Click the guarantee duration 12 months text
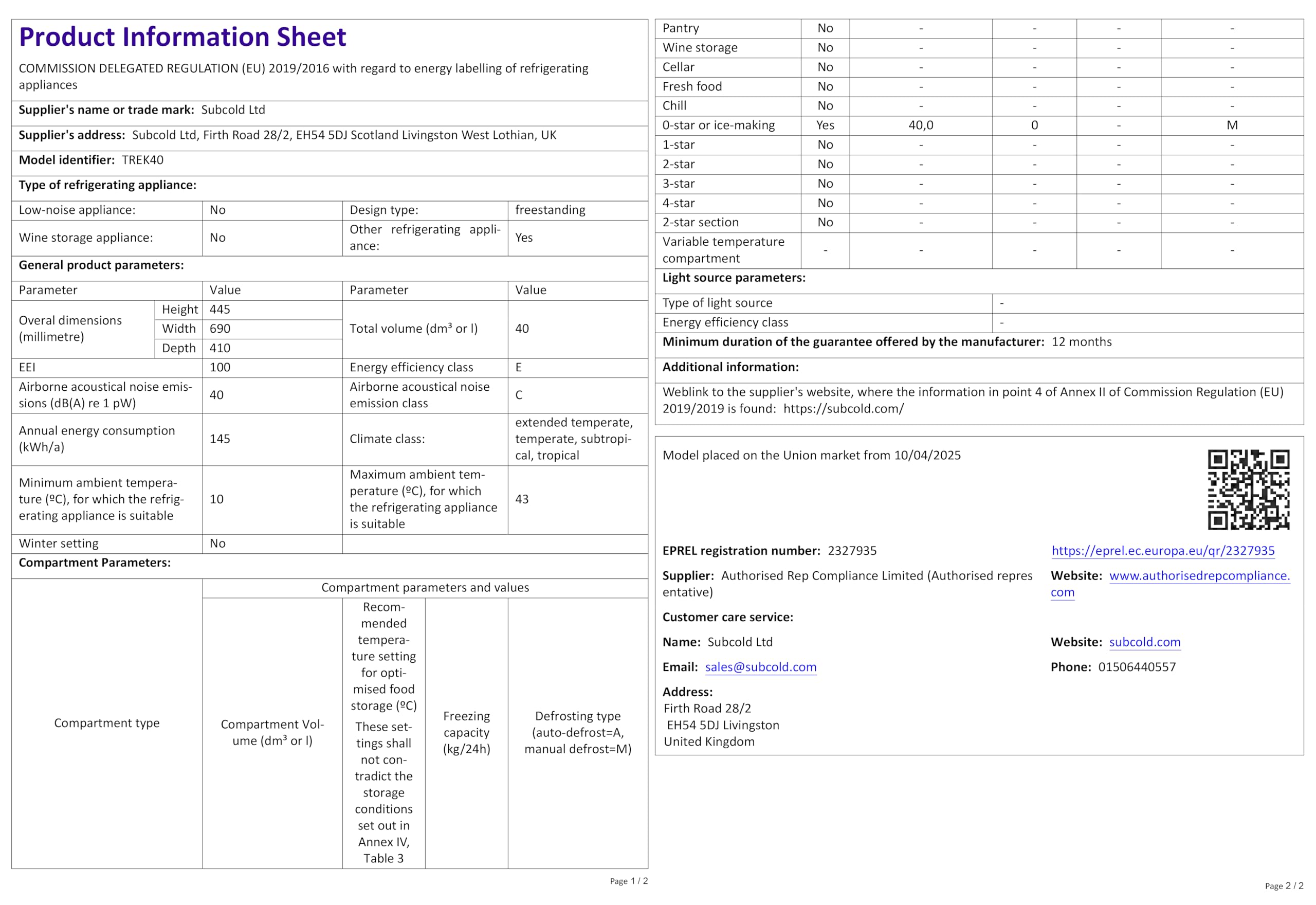This screenshot has width=1316, height=905. click(1081, 342)
